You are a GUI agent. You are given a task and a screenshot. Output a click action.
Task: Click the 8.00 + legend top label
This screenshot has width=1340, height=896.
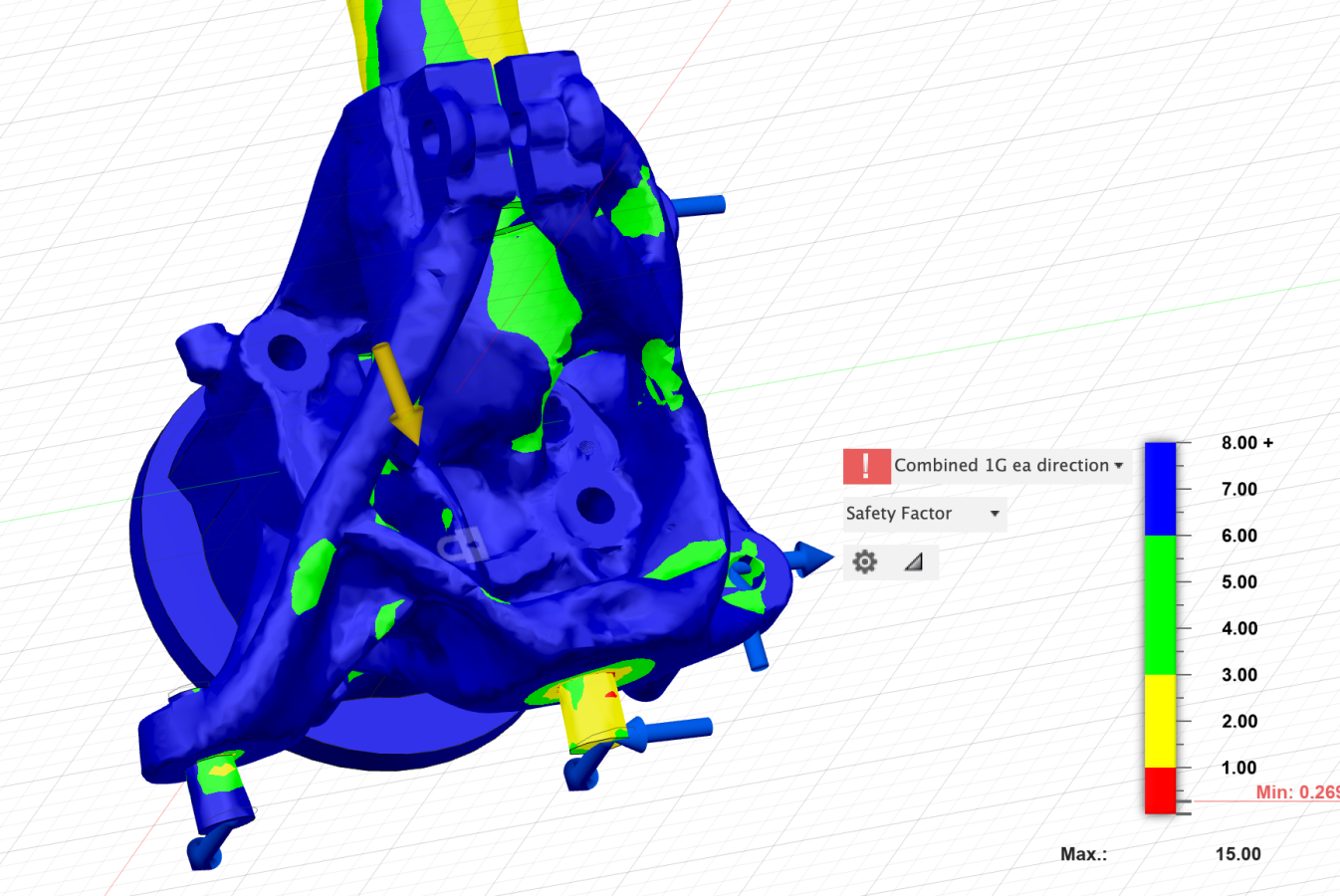tap(1246, 443)
